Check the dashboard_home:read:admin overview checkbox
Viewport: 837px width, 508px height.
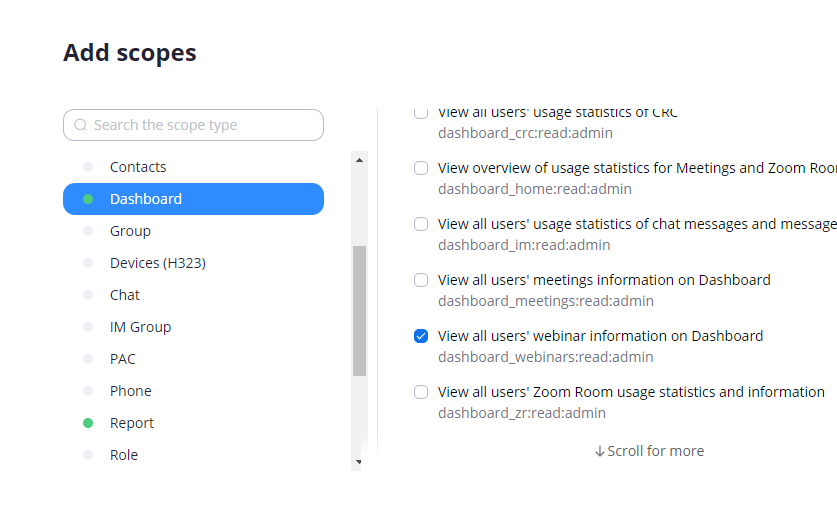point(421,168)
